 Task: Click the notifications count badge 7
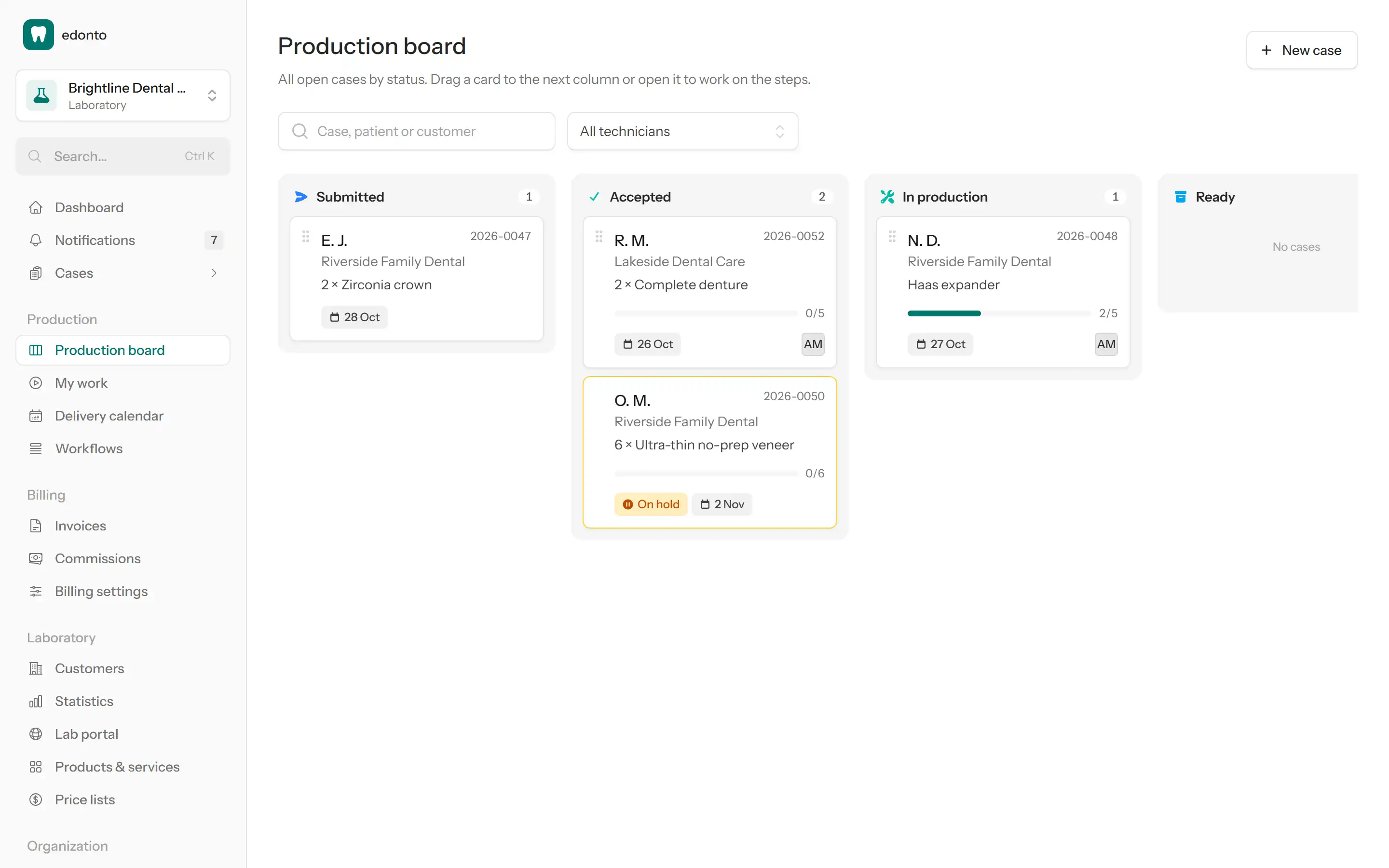click(x=214, y=240)
